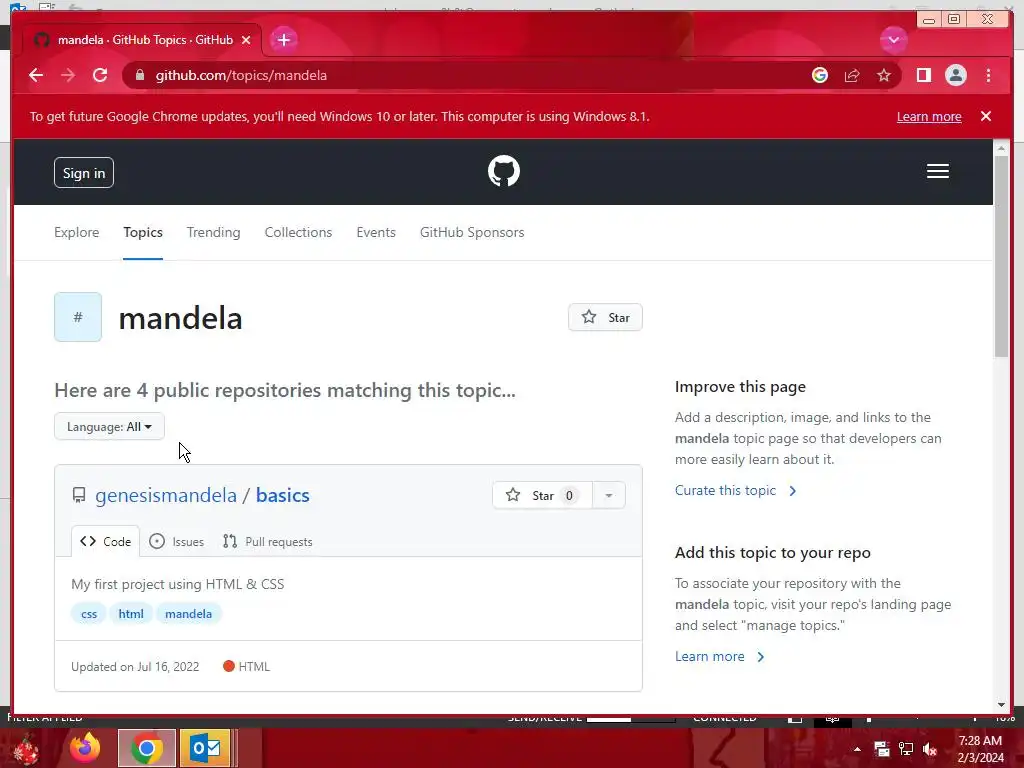Open the Google icon in address bar

[820, 75]
